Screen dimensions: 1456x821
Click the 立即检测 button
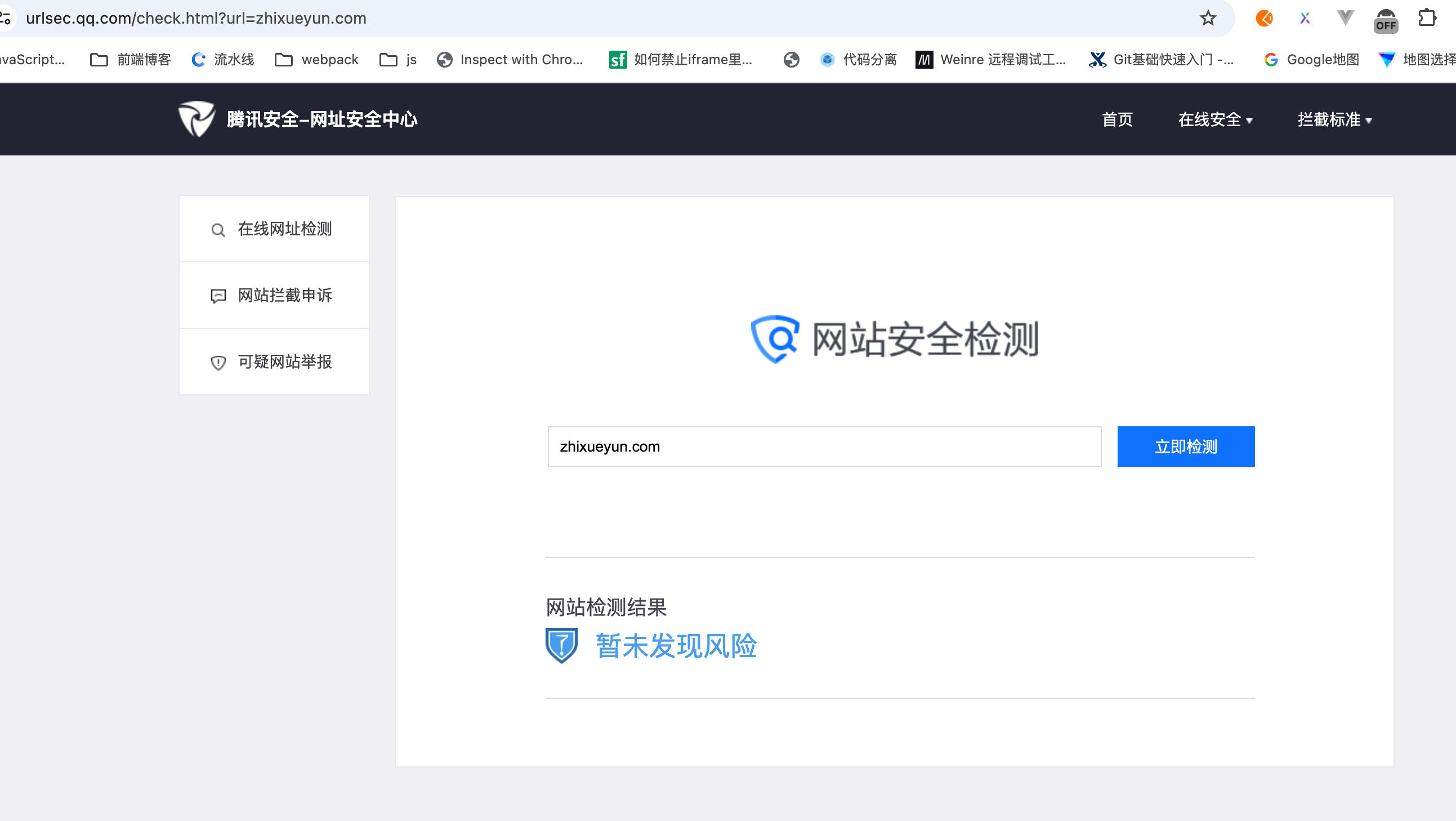[x=1185, y=447]
